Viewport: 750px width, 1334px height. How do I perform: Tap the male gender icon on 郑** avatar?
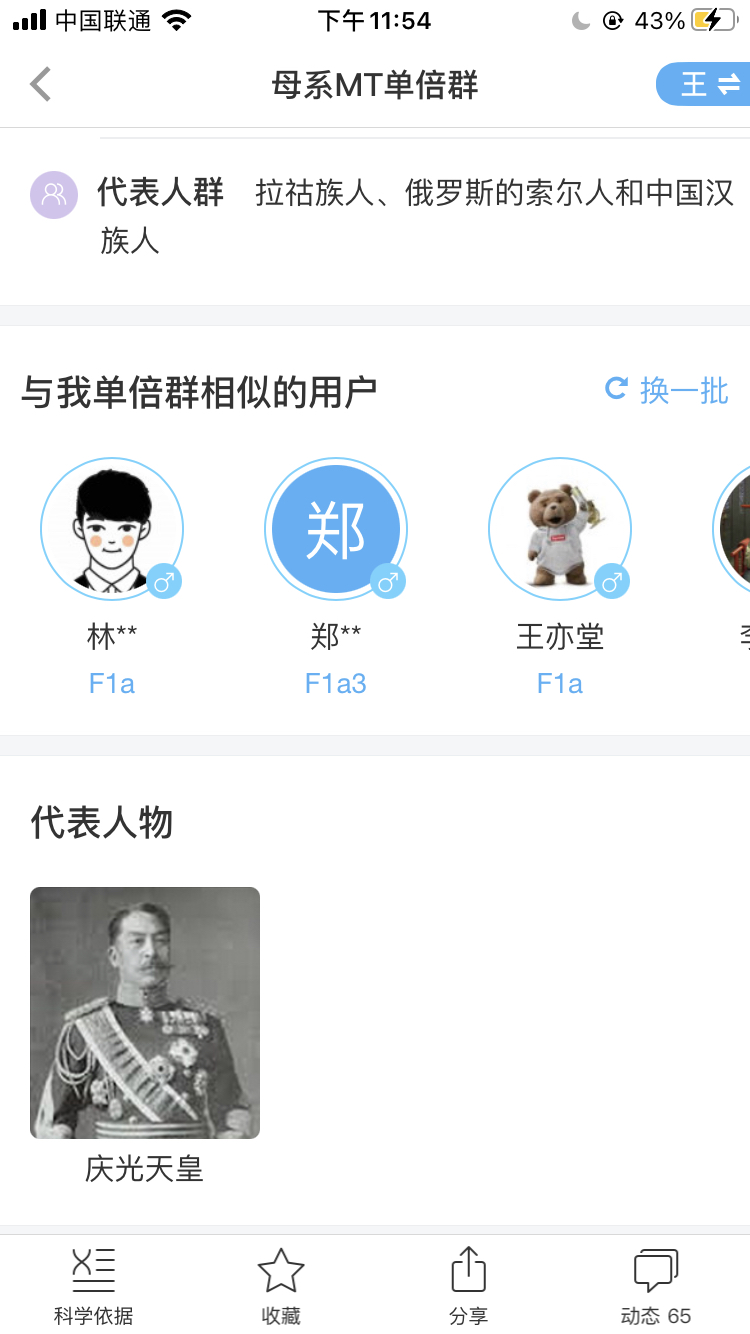coord(388,581)
